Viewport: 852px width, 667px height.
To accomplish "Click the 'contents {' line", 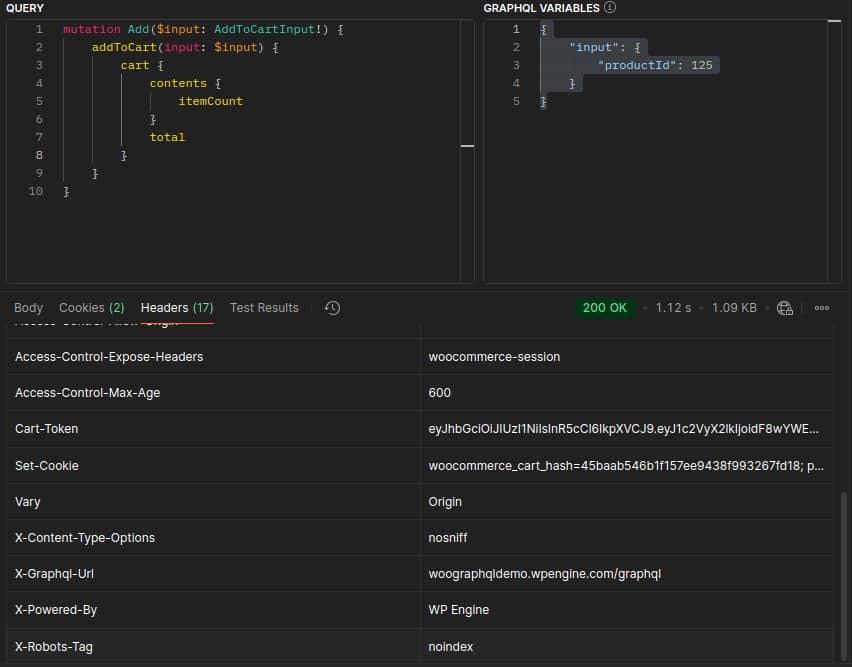I will click(185, 83).
